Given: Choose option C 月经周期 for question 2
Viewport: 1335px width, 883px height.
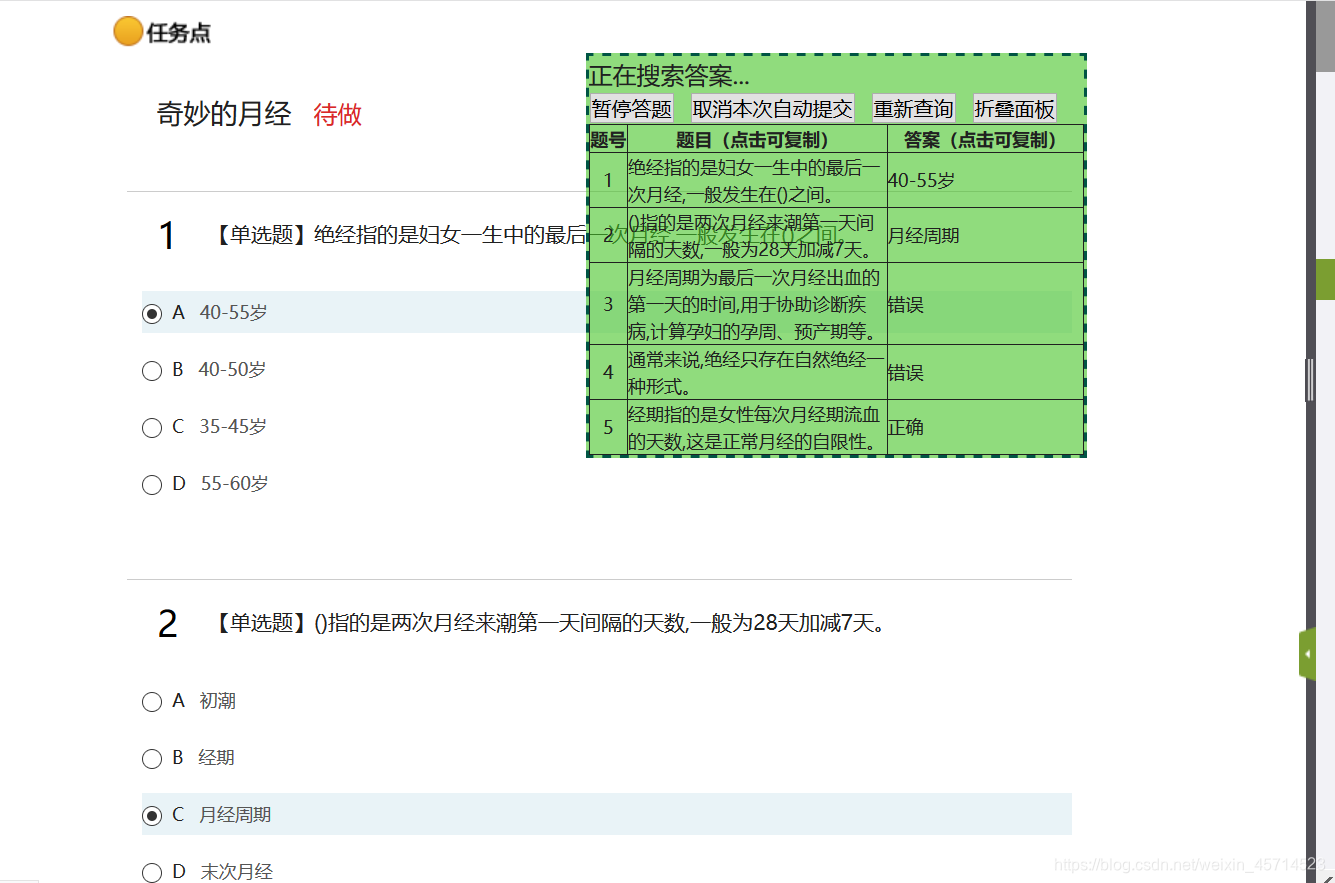Looking at the screenshot, I should pos(152,816).
